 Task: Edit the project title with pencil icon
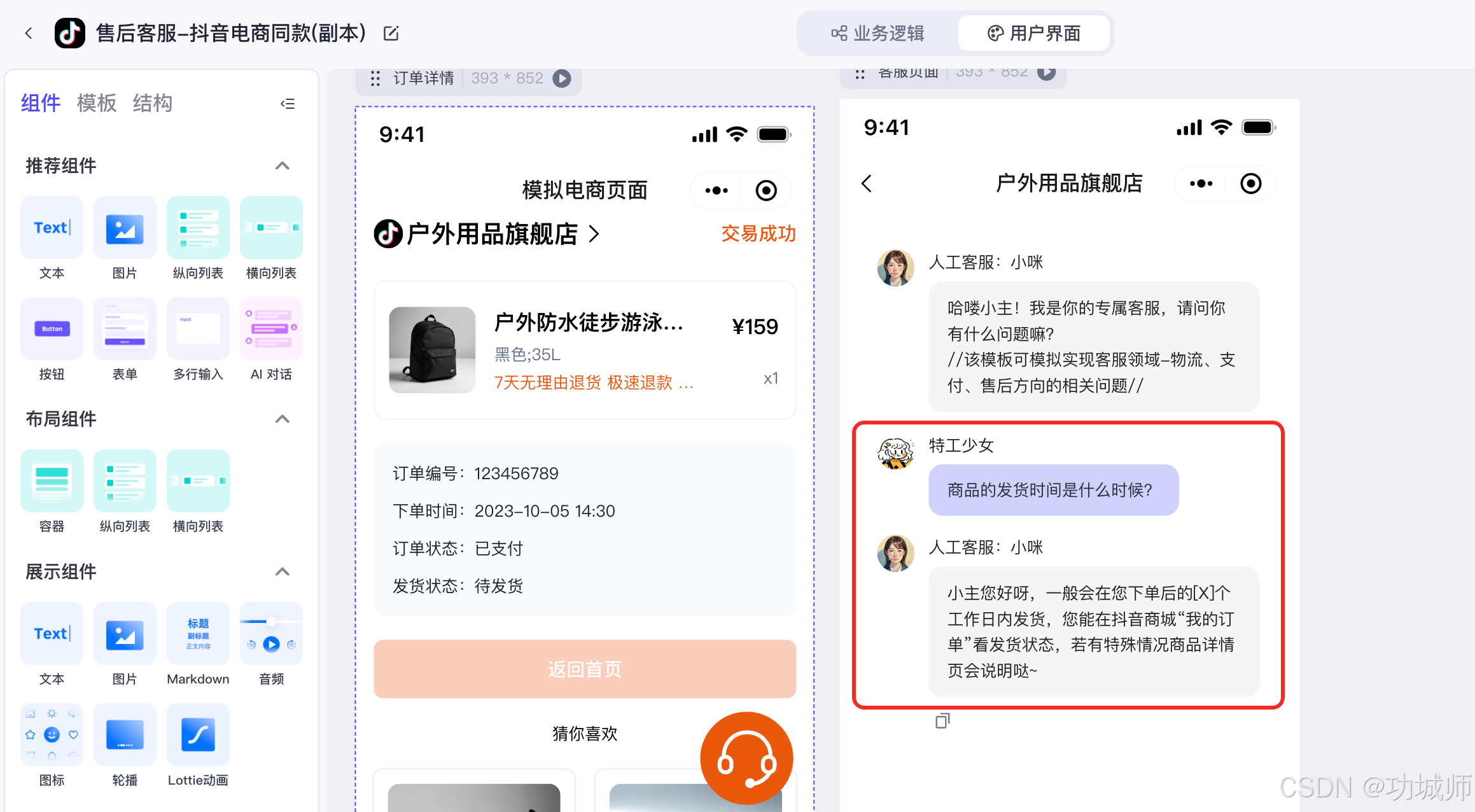[x=391, y=33]
